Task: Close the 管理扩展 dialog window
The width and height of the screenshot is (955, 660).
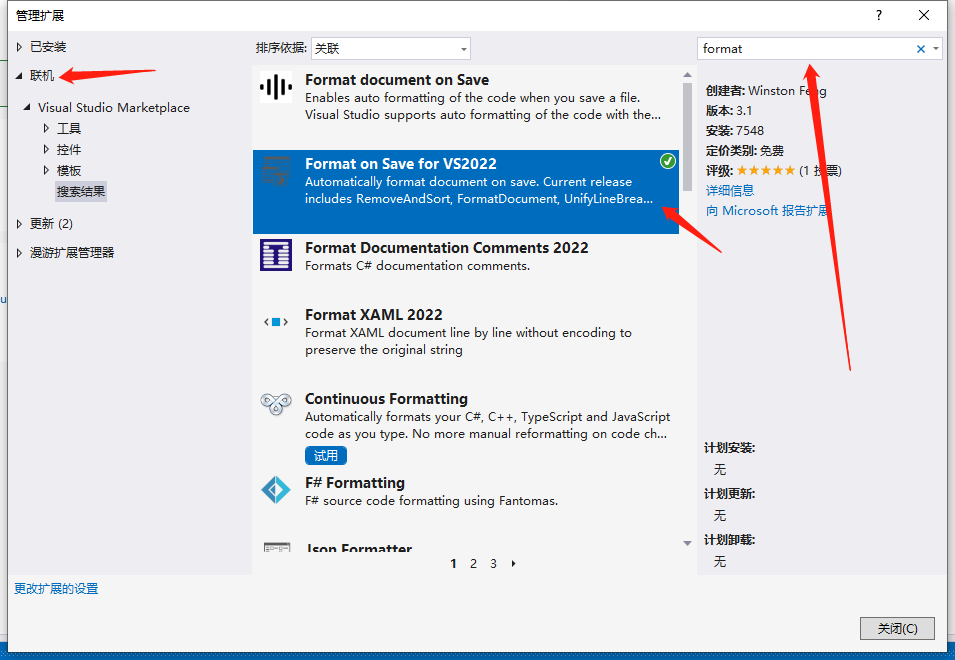Action: coord(924,15)
